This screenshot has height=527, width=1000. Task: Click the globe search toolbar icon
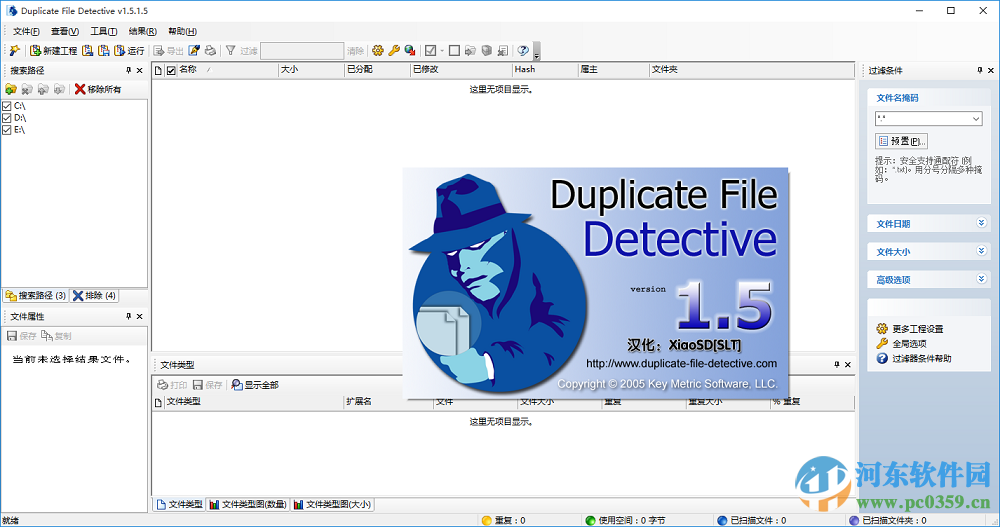pyautogui.click(x=410, y=50)
